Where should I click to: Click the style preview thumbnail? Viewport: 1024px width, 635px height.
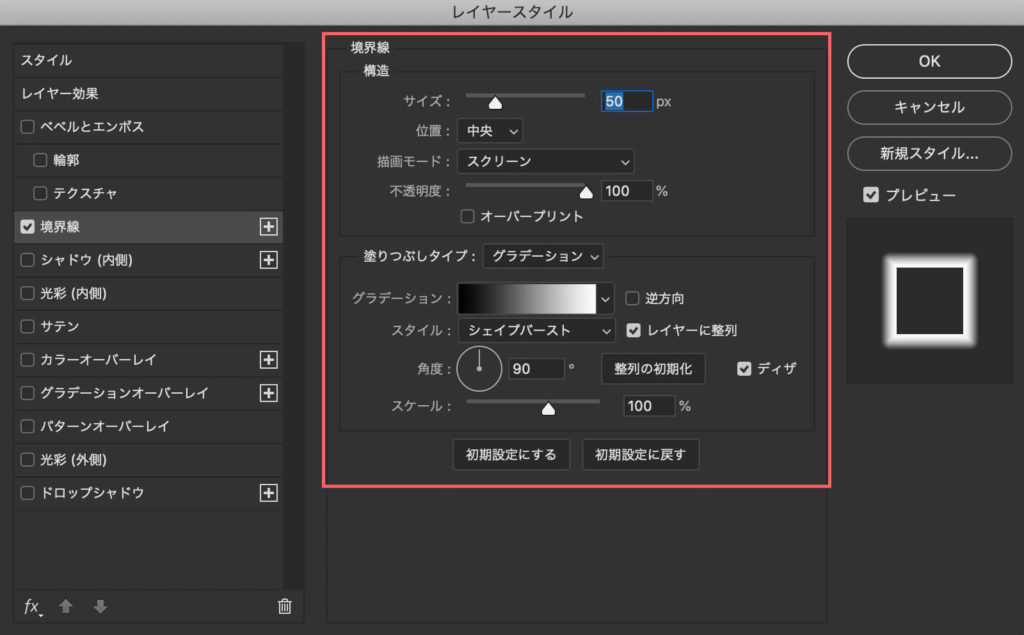[929, 301]
